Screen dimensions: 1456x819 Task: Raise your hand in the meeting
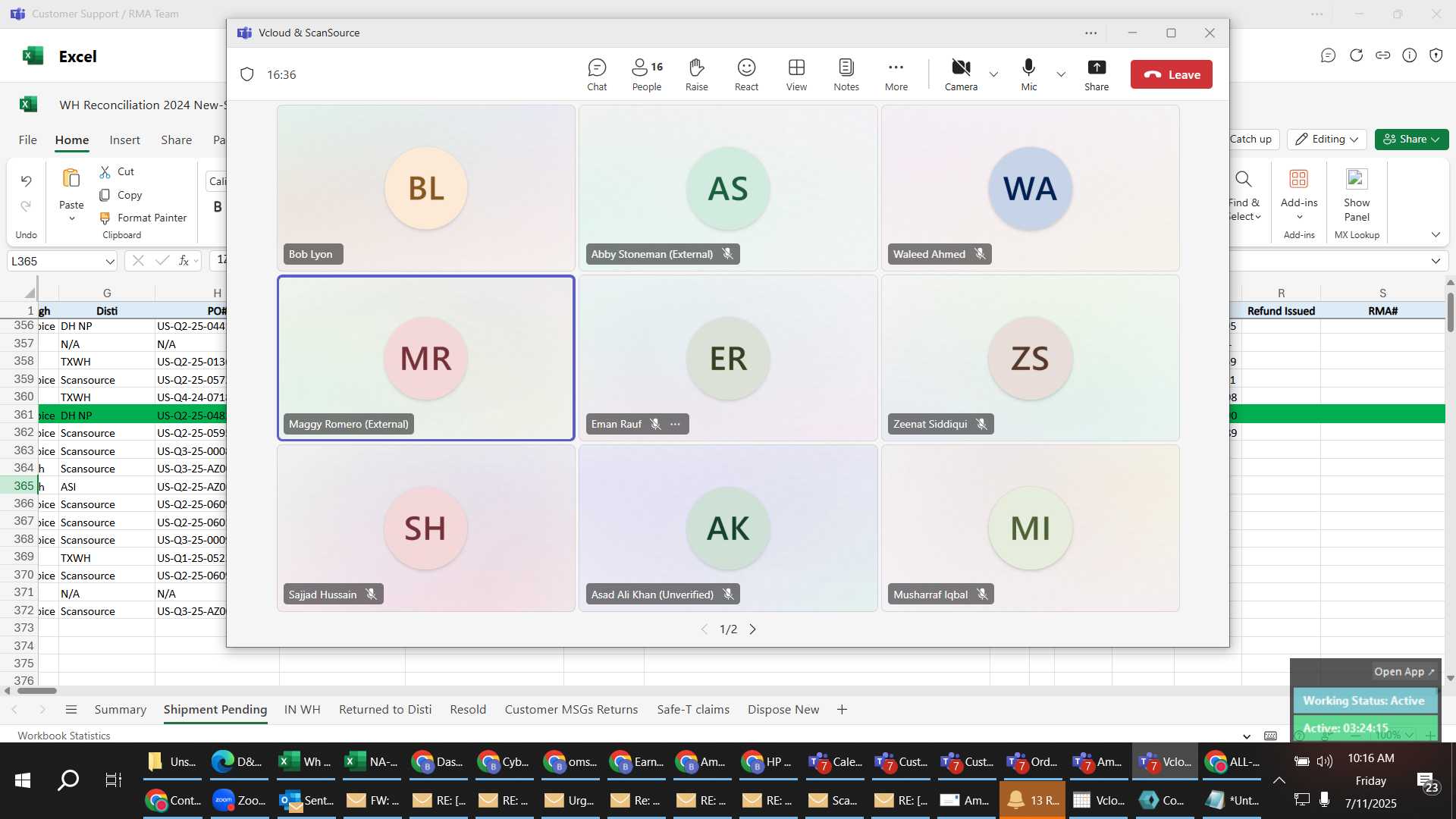click(x=696, y=75)
